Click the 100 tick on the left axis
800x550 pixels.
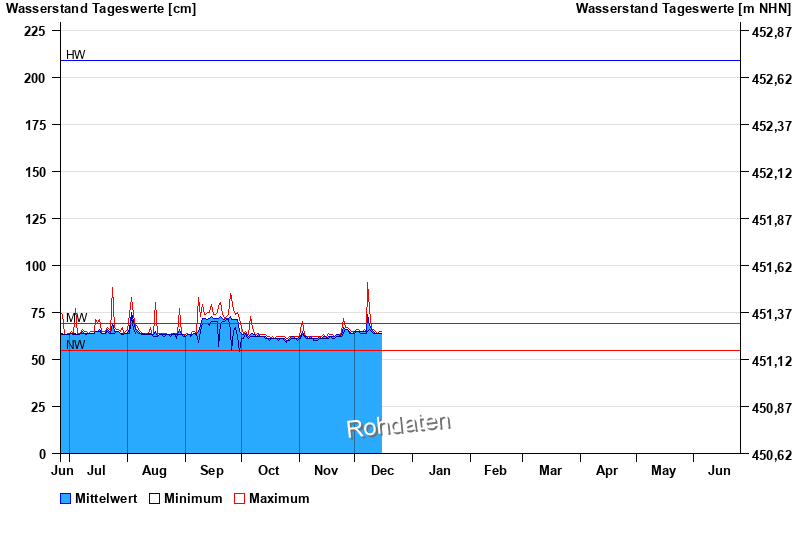pos(35,266)
